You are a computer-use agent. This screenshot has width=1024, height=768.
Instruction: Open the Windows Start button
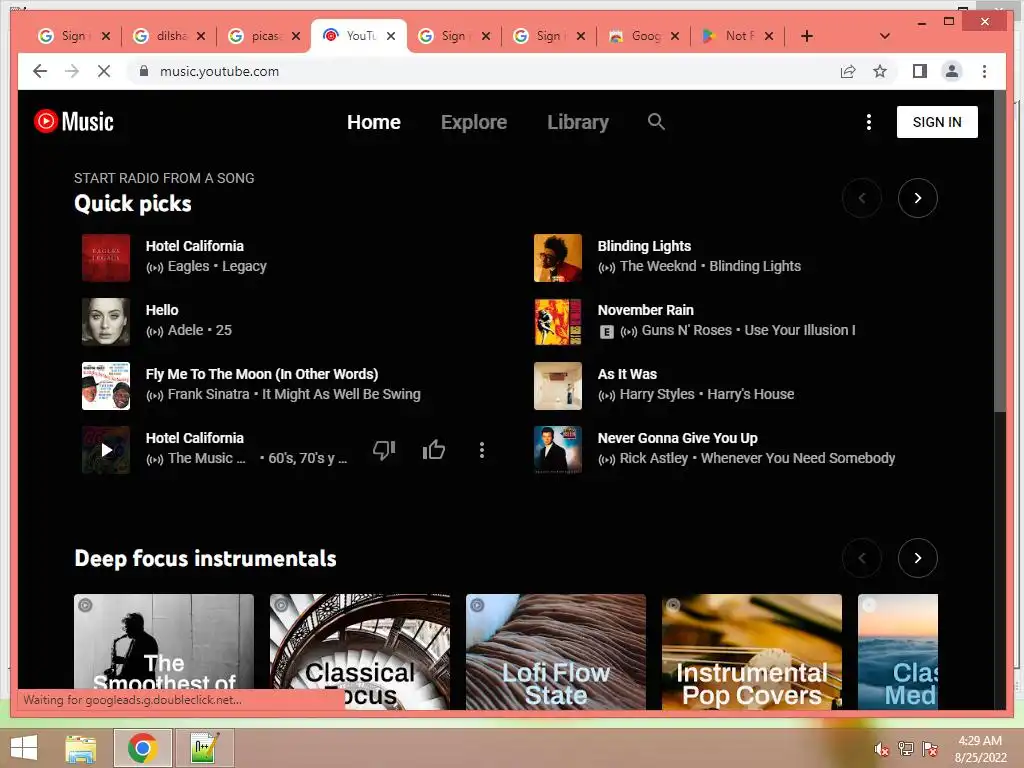click(x=24, y=748)
